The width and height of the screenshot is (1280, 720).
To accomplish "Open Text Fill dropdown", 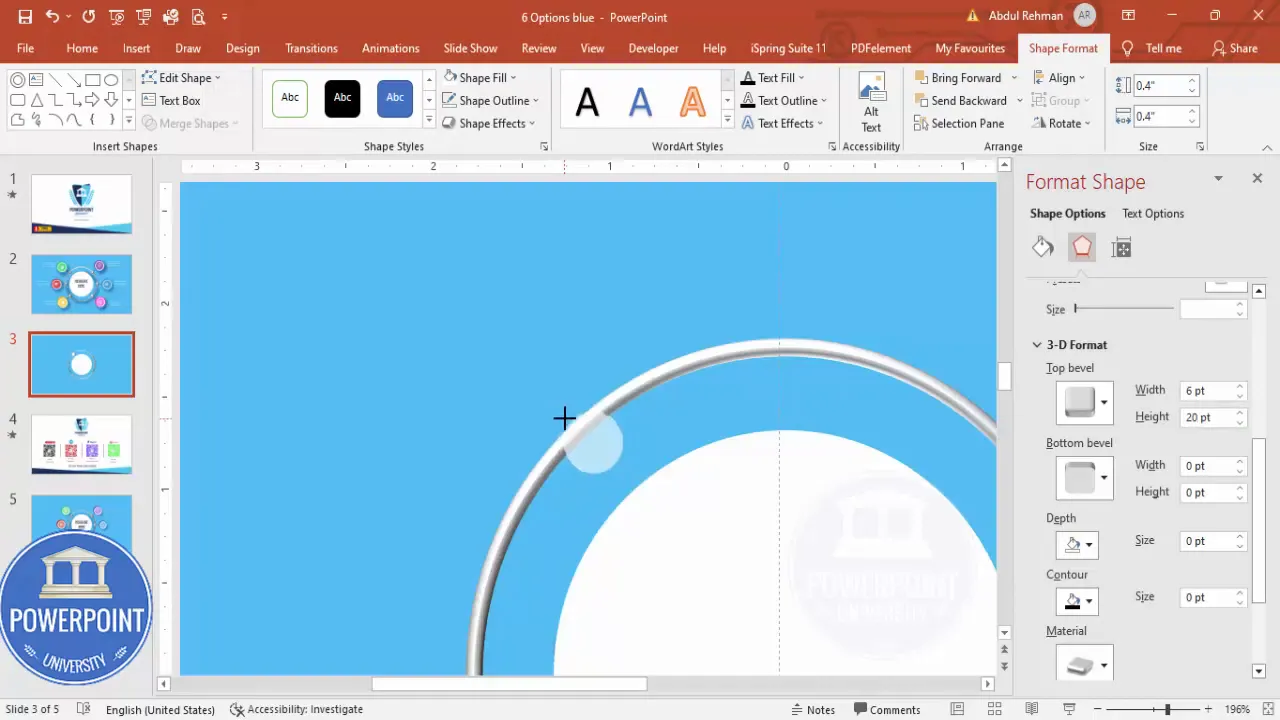I will [772, 77].
